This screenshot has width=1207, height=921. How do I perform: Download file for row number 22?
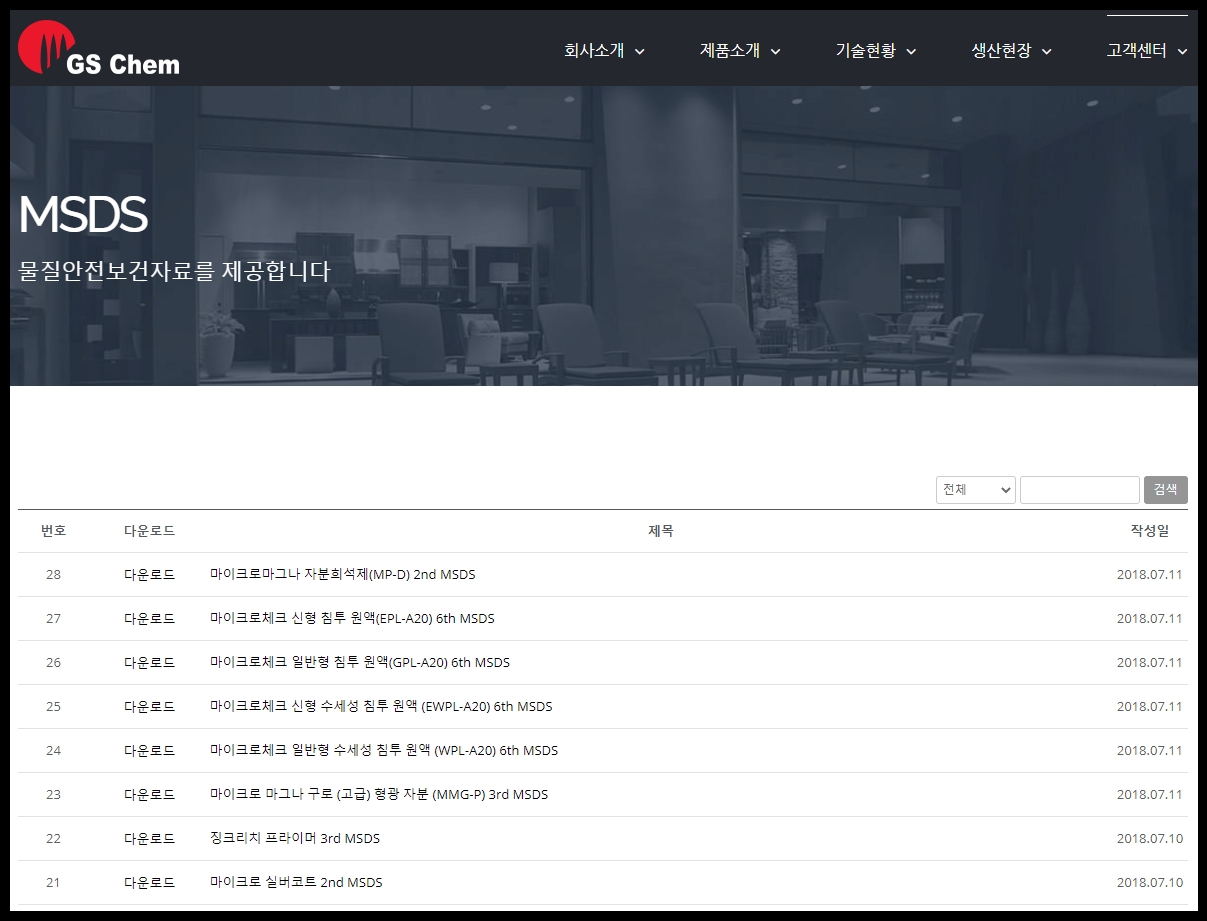coord(150,839)
